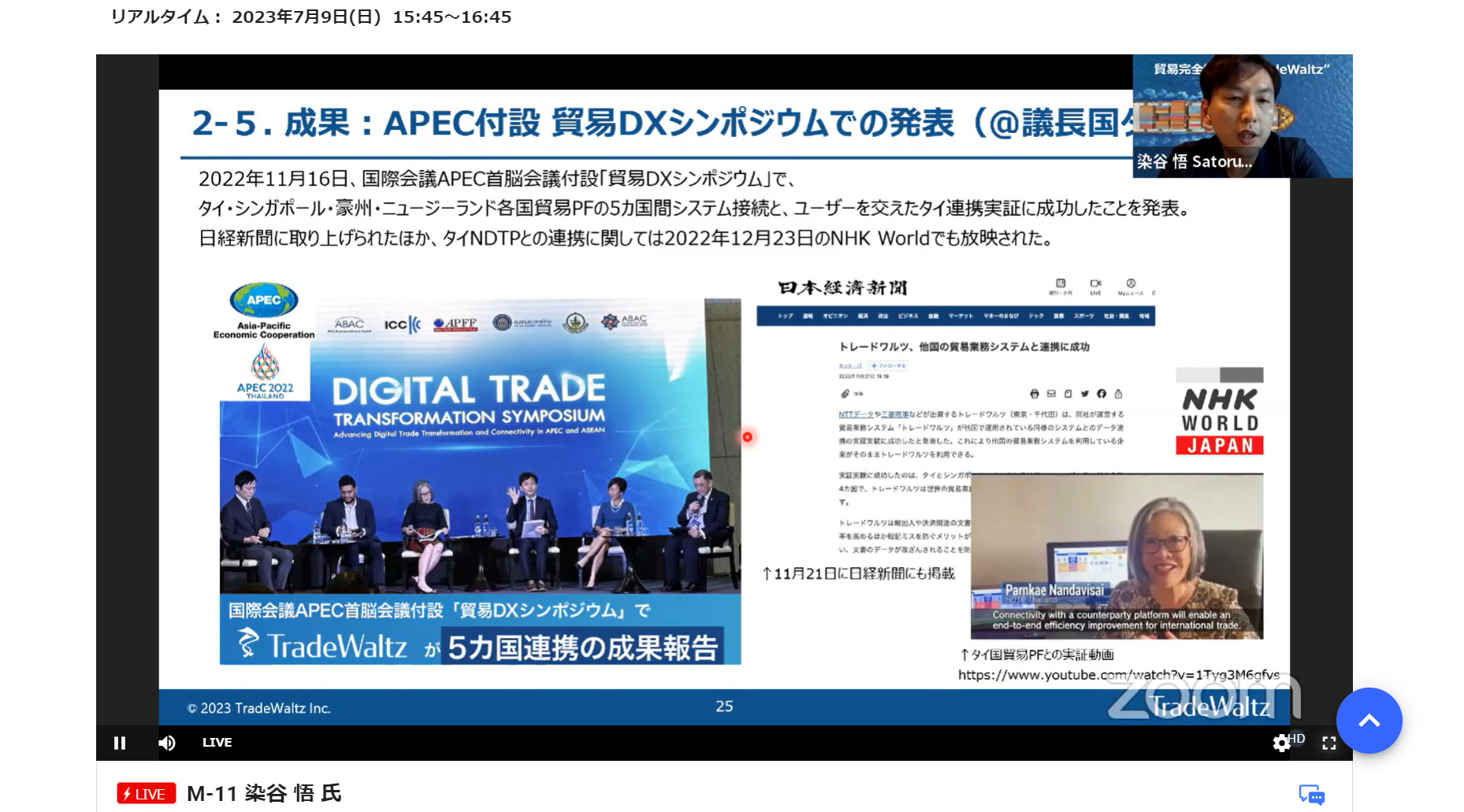Click ↑タイ国貿易PFとの実証動画 caption
Viewport: 1464px width, 812px height.
click(1037, 654)
